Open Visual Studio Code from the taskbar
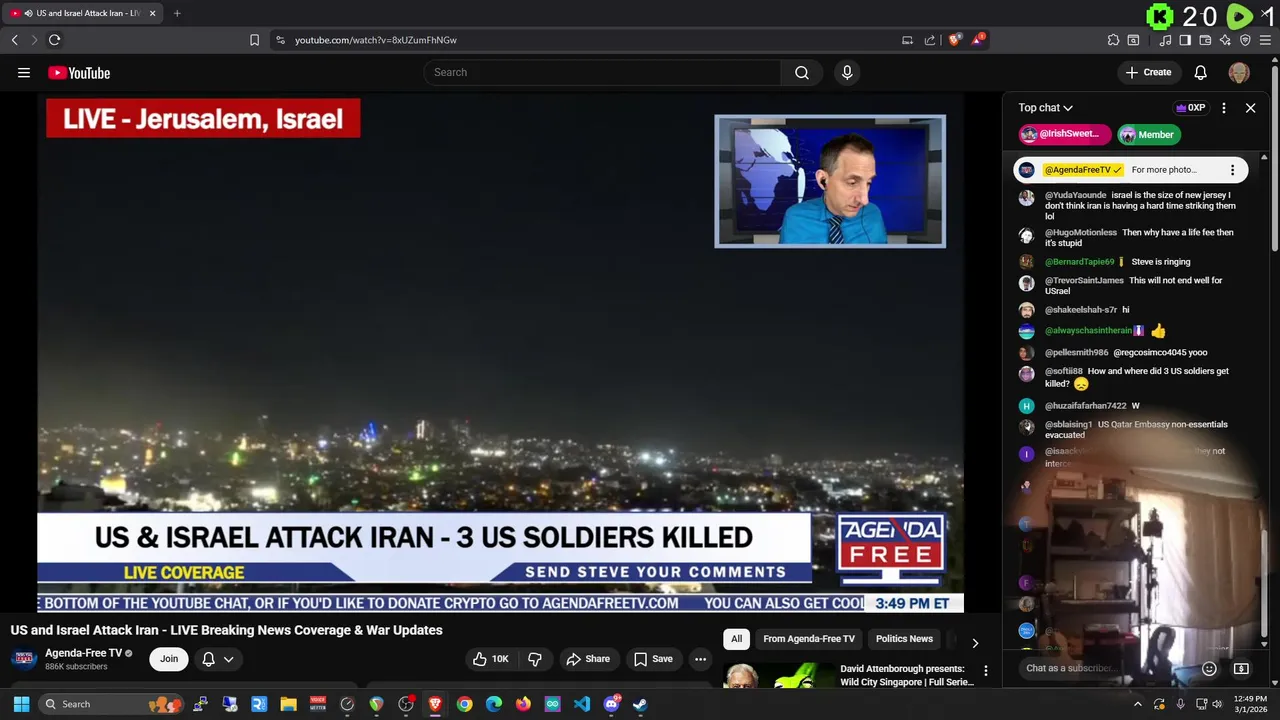Image resolution: width=1280 pixels, height=720 pixels. click(582, 704)
